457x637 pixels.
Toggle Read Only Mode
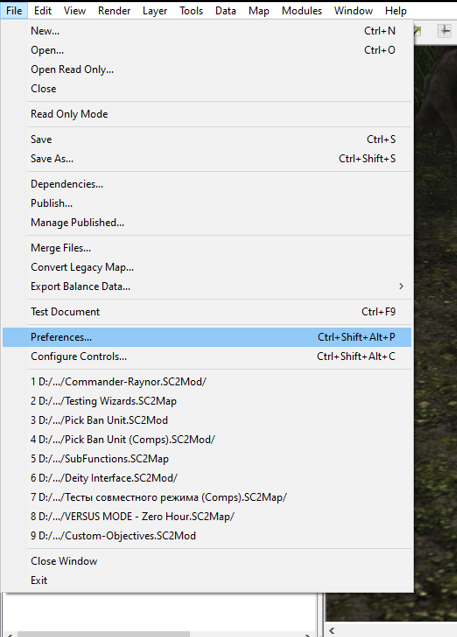click(207, 114)
